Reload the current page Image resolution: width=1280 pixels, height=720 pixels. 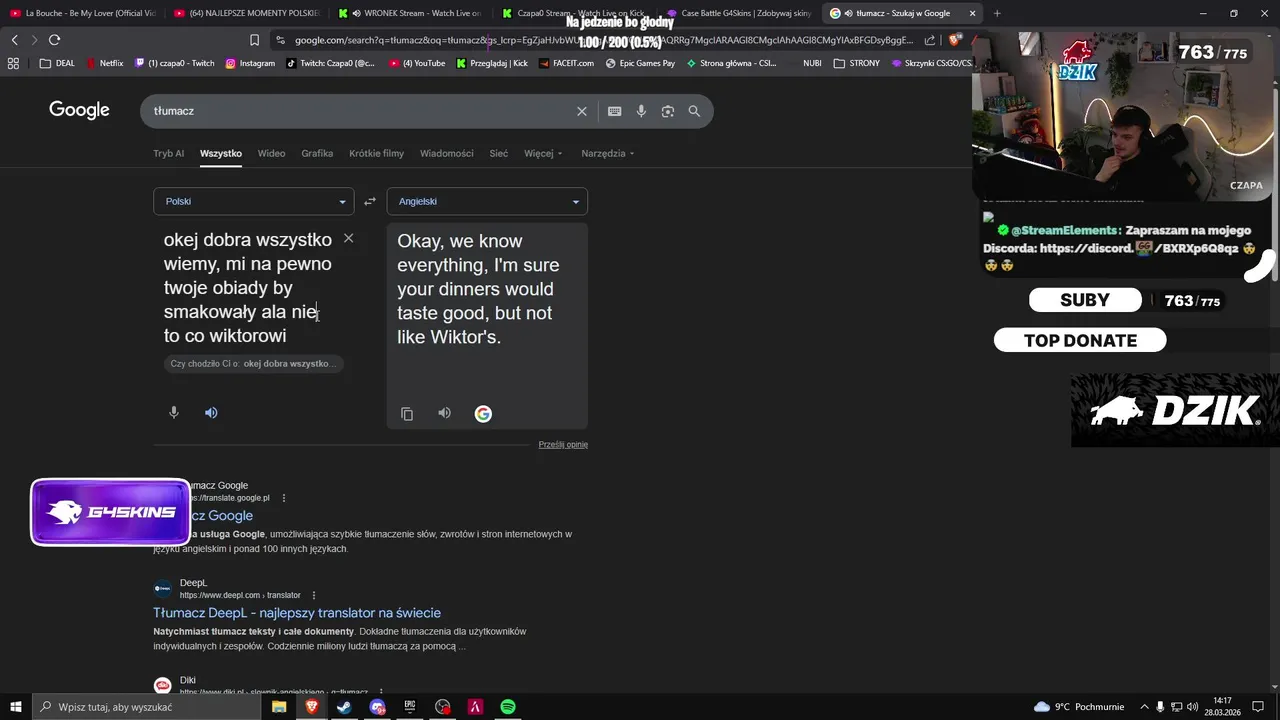pos(54,40)
